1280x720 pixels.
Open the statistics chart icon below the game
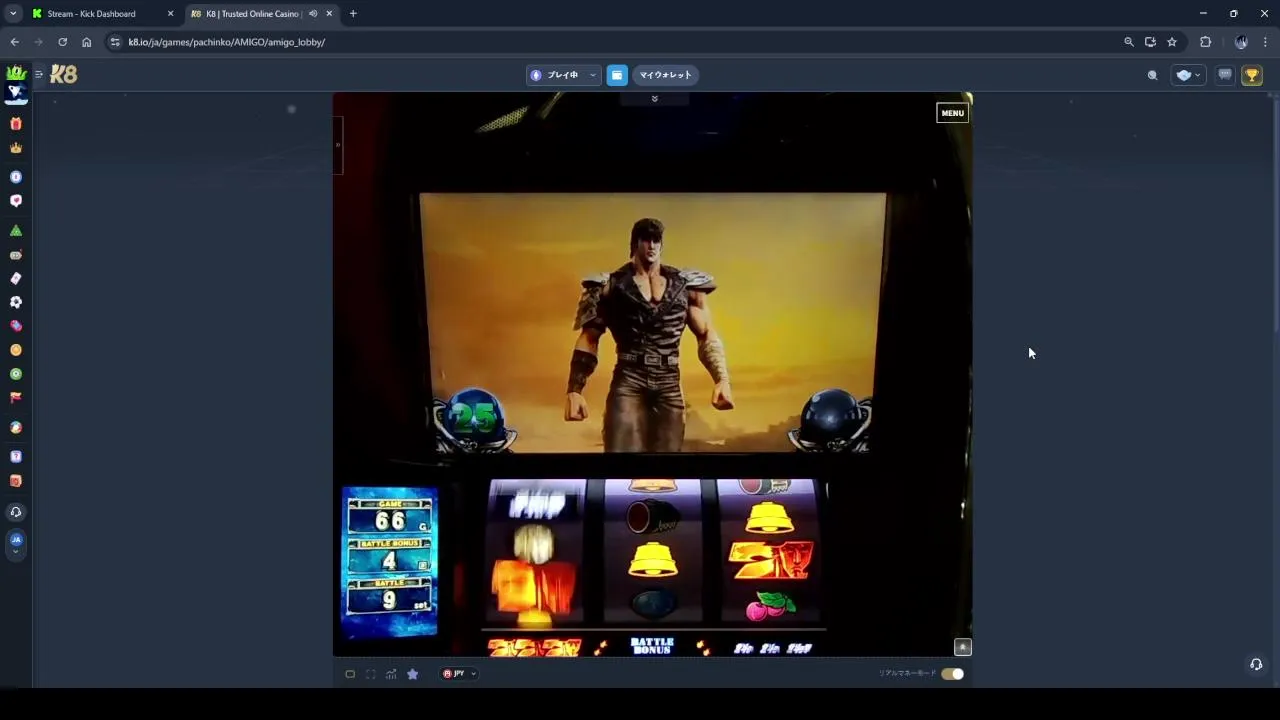(391, 674)
